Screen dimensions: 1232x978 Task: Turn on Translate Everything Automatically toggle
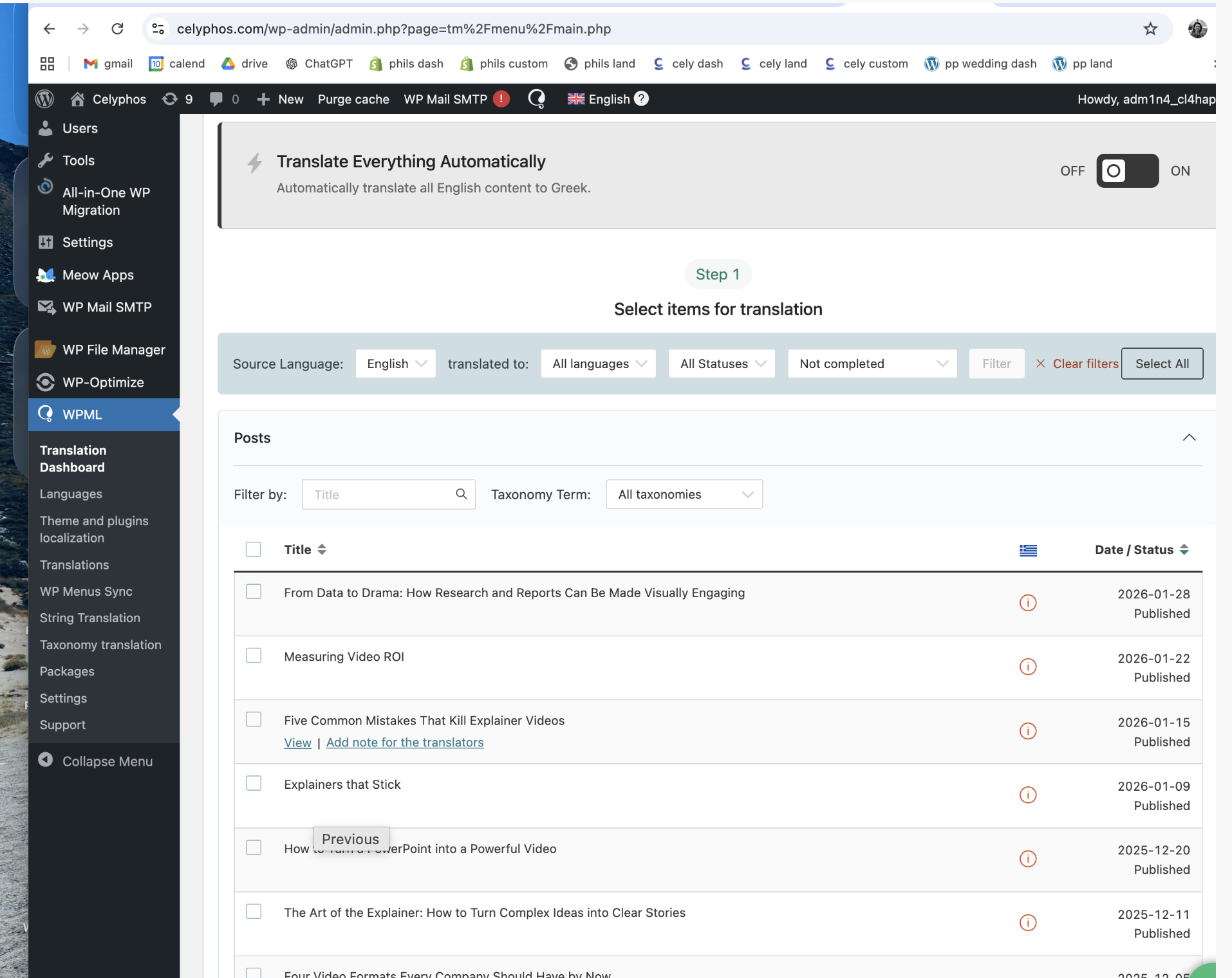click(x=1127, y=171)
